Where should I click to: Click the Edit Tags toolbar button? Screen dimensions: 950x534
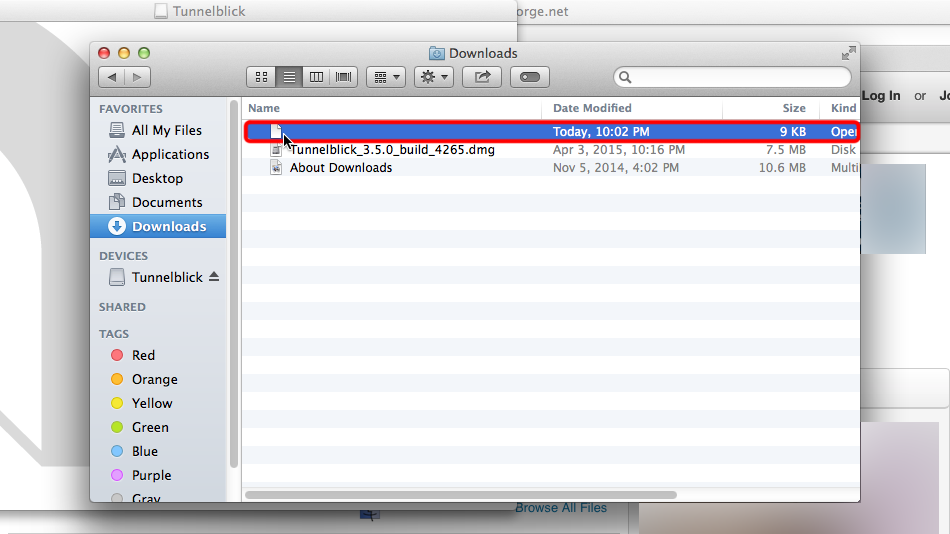pyautogui.click(x=530, y=77)
